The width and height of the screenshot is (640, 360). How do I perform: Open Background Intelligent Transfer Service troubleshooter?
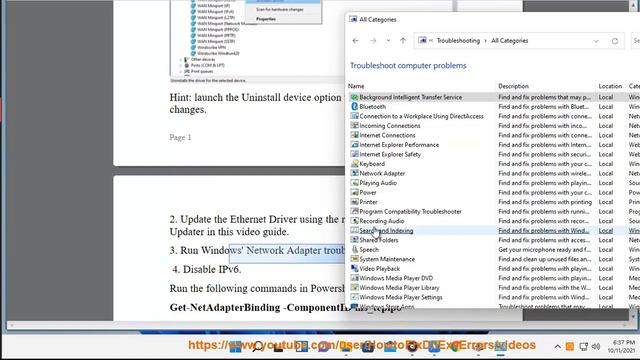[x=411, y=97]
